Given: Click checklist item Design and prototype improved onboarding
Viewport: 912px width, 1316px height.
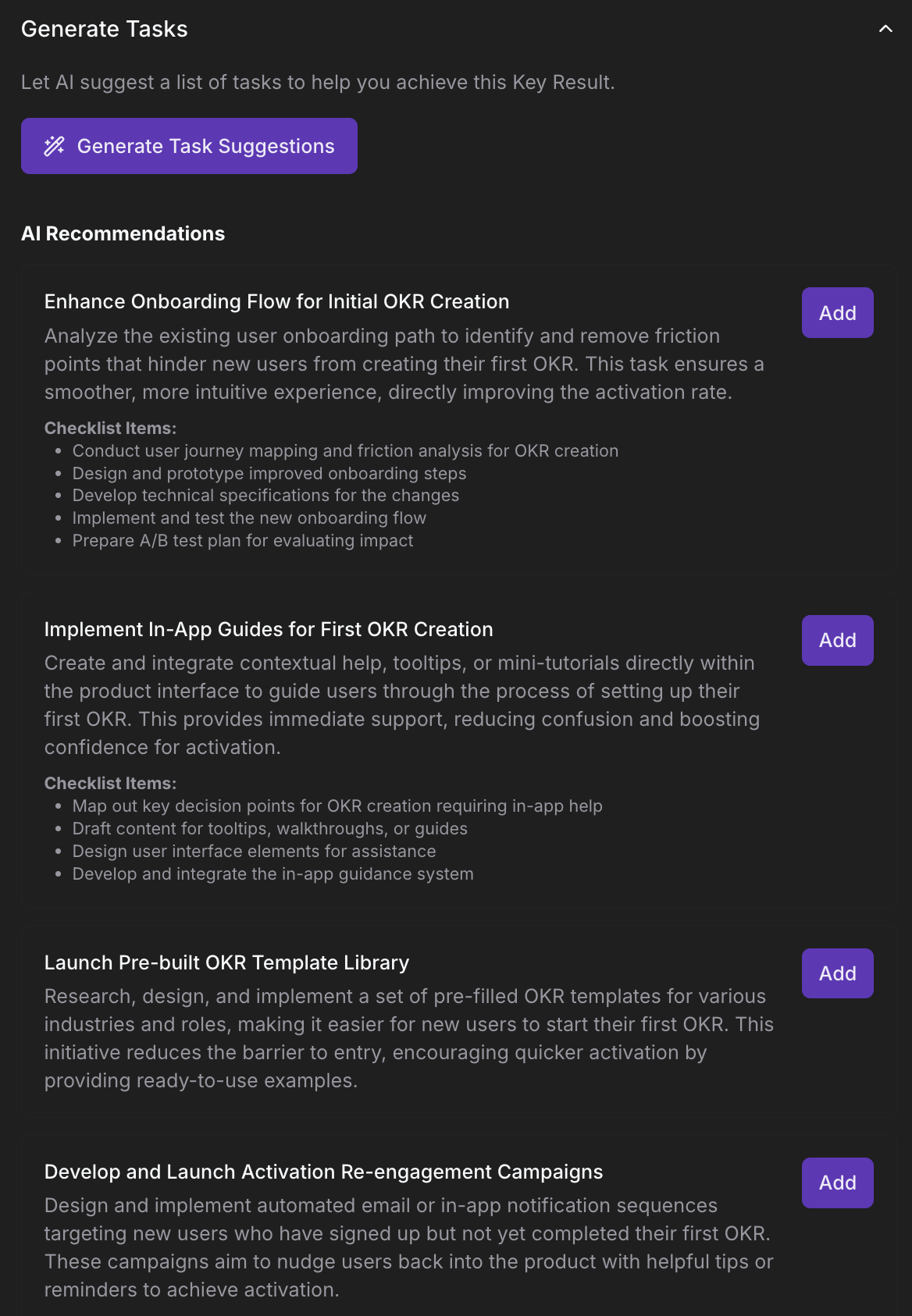Looking at the screenshot, I should tap(269, 474).
